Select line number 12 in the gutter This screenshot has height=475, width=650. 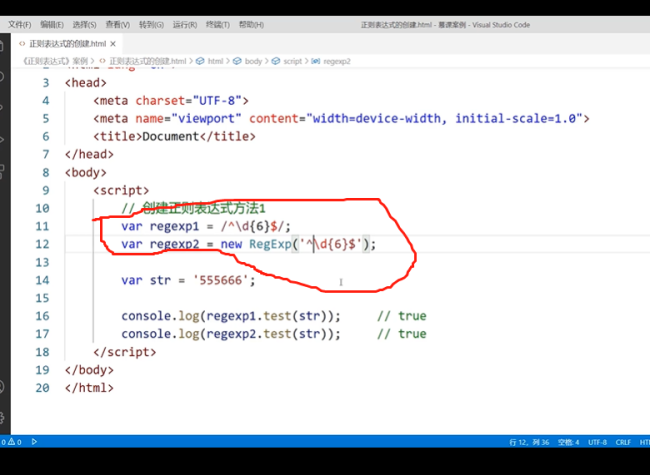[42, 244]
